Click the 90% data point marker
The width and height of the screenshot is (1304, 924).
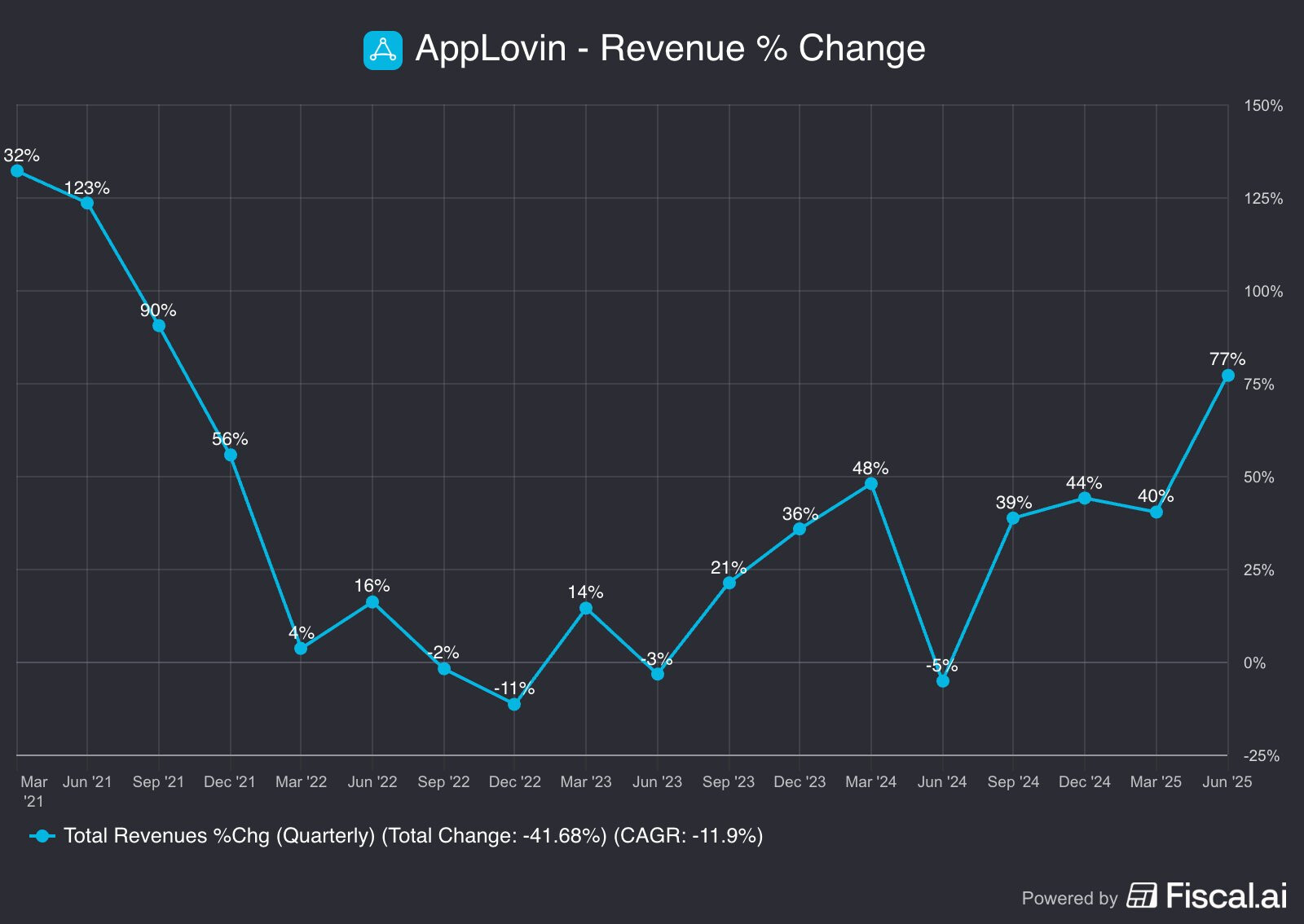click(159, 326)
